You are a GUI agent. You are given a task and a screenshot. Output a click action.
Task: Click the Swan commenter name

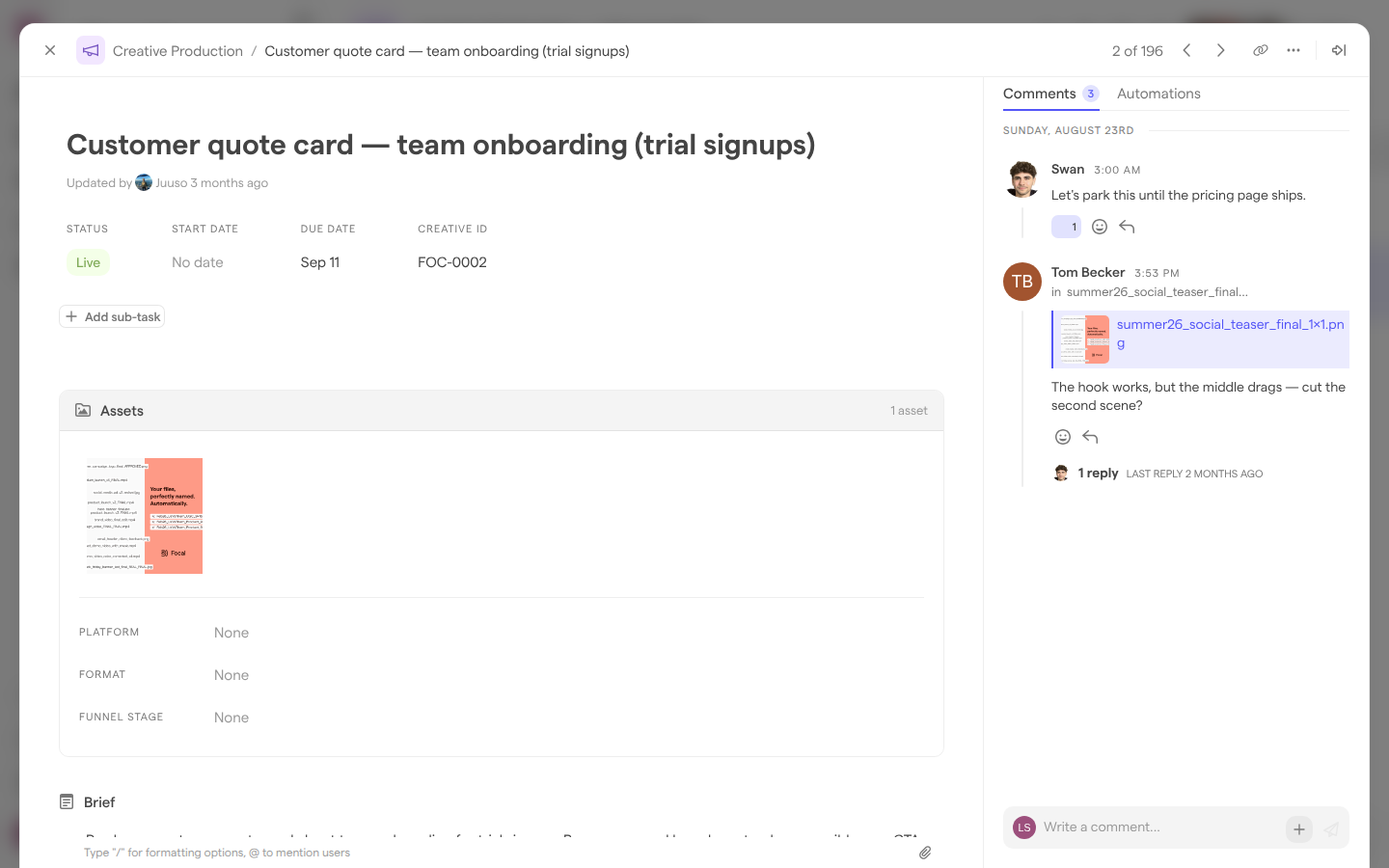[1068, 170]
